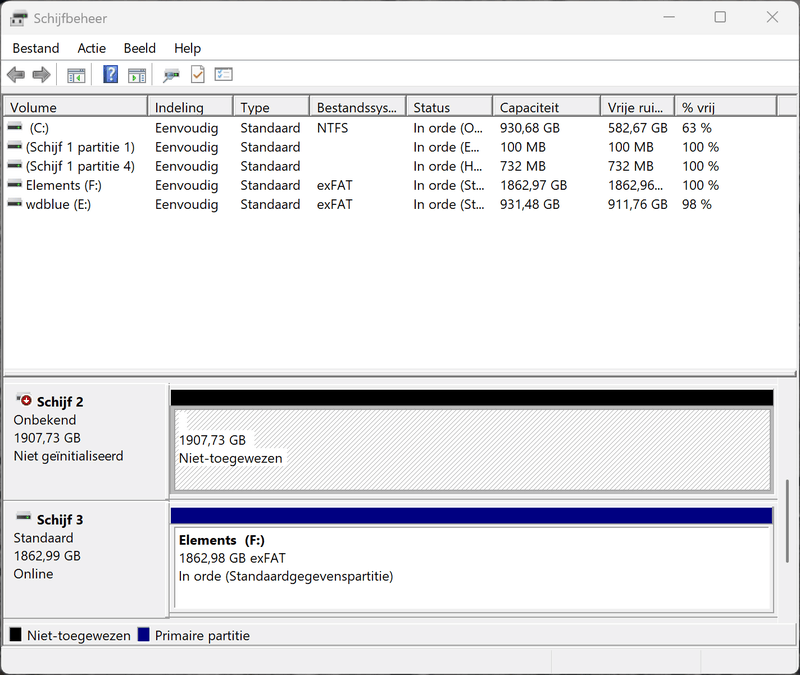Open Help via the question mark icon
Screen dimensions: 800x675
[111, 74]
